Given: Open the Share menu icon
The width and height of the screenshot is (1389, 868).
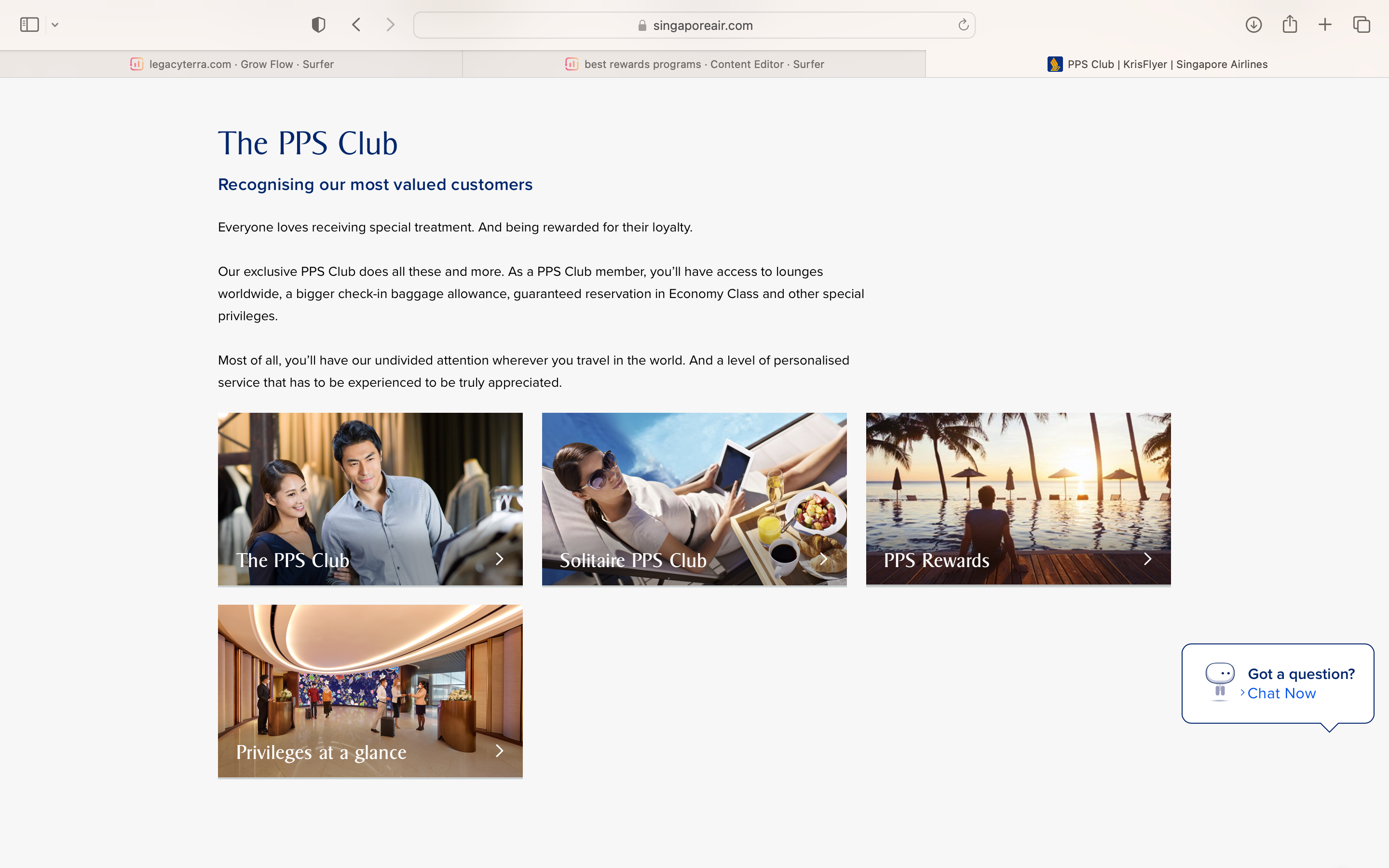Looking at the screenshot, I should [x=1290, y=24].
